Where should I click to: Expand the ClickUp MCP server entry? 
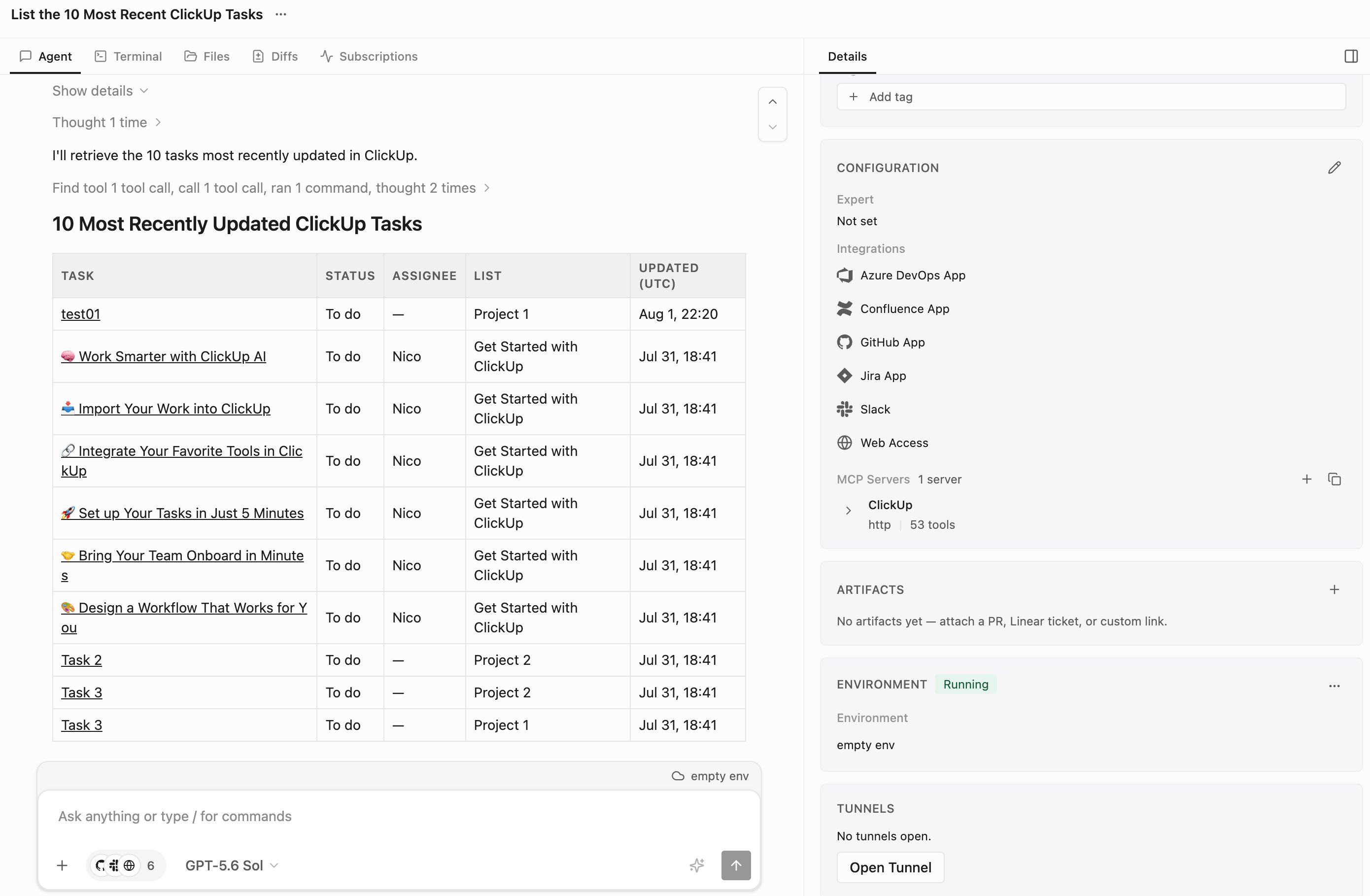pyautogui.click(x=848, y=510)
